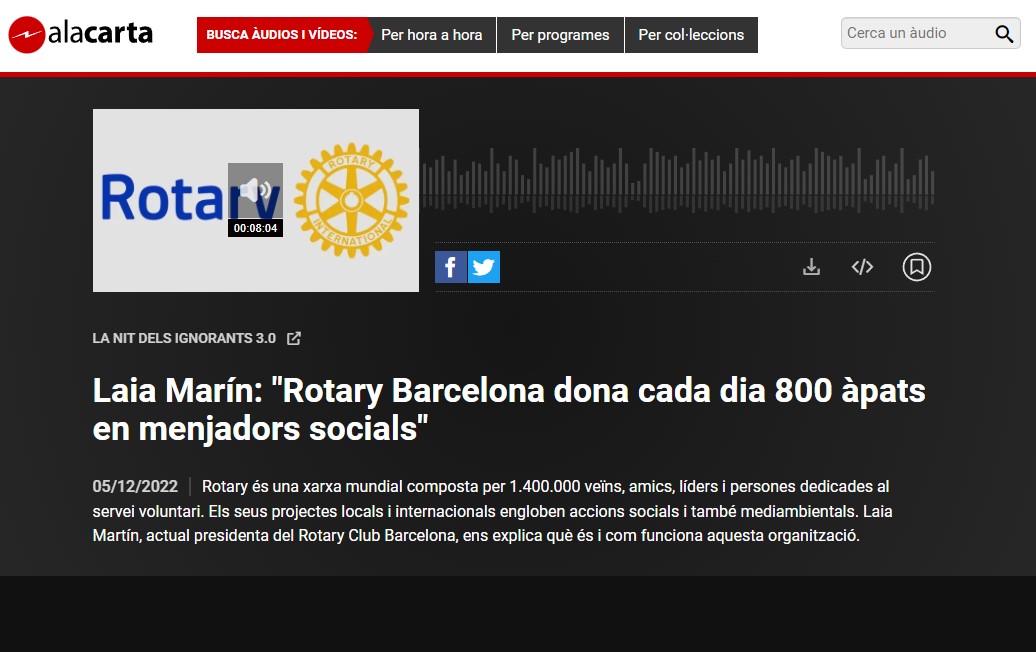Image resolution: width=1036 pixels, height=652 pixels.
Task: Download the audio file
Action: pos(811,267)
